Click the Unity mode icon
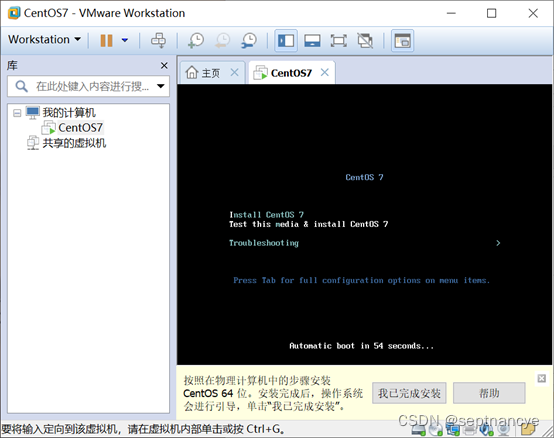 [365, 41]
